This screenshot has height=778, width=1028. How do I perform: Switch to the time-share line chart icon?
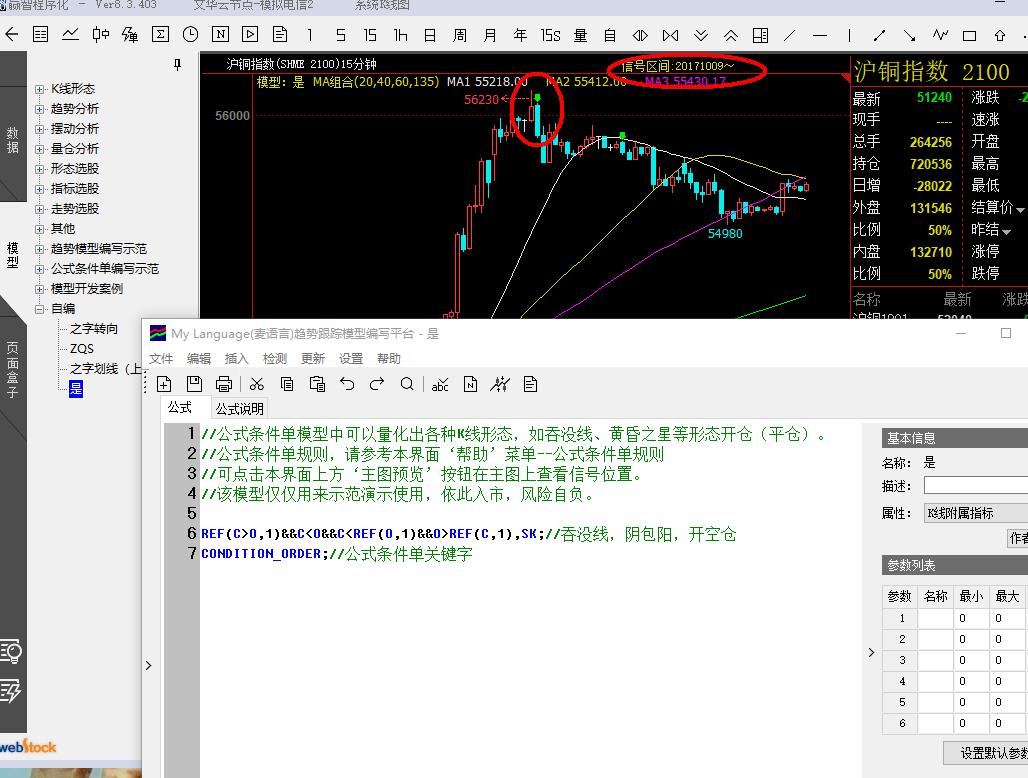tap(70, 34)
